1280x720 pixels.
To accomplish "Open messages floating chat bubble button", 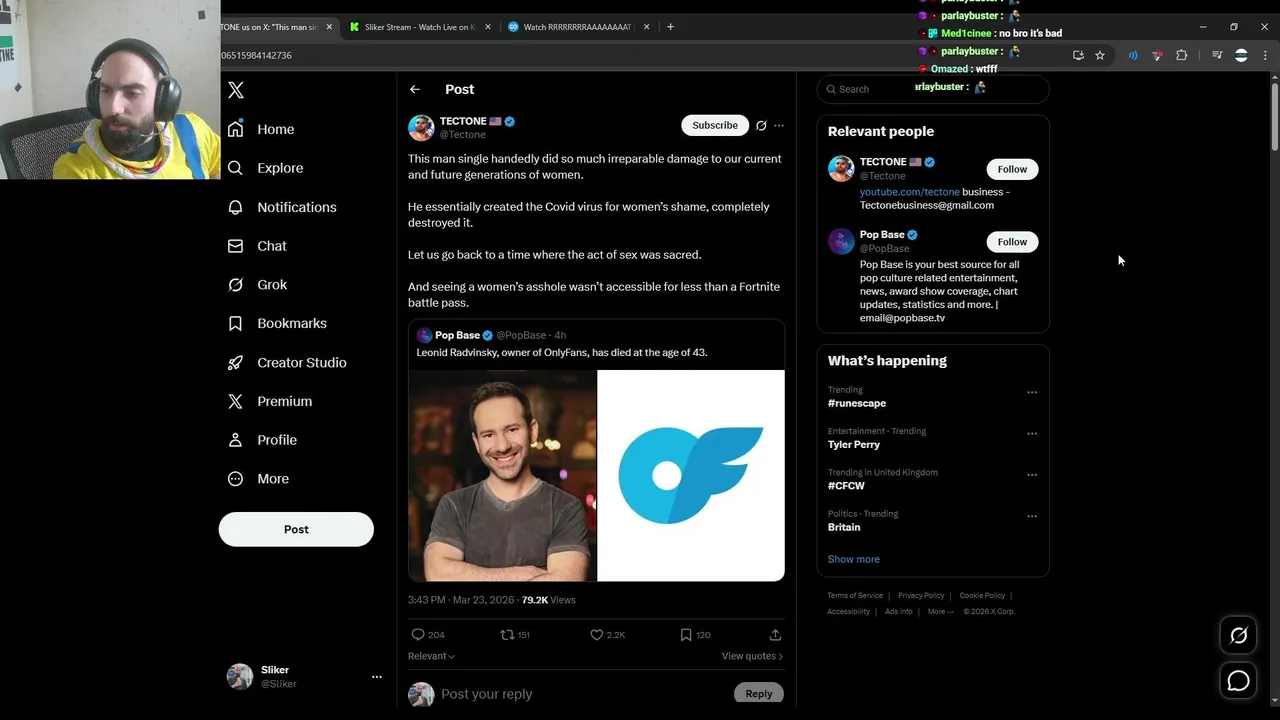I will 1238,681.
